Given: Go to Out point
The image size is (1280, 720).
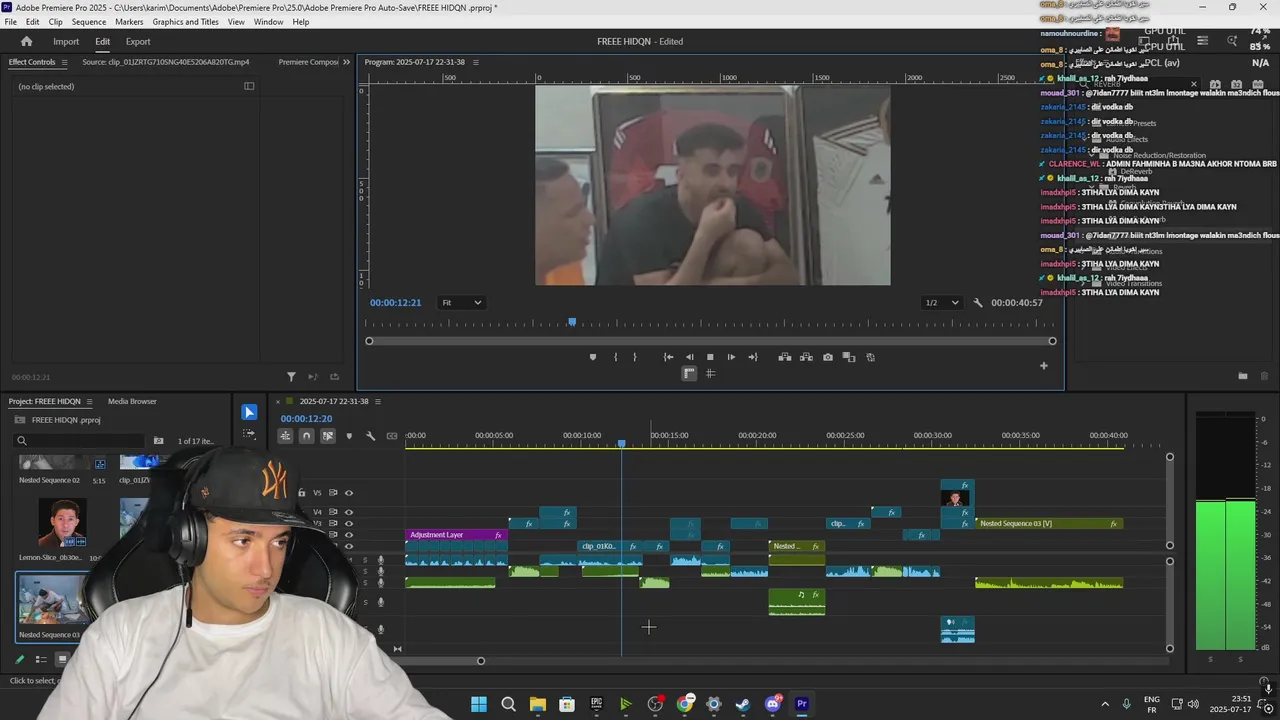Looking at the screenshot, I should 753,357.
